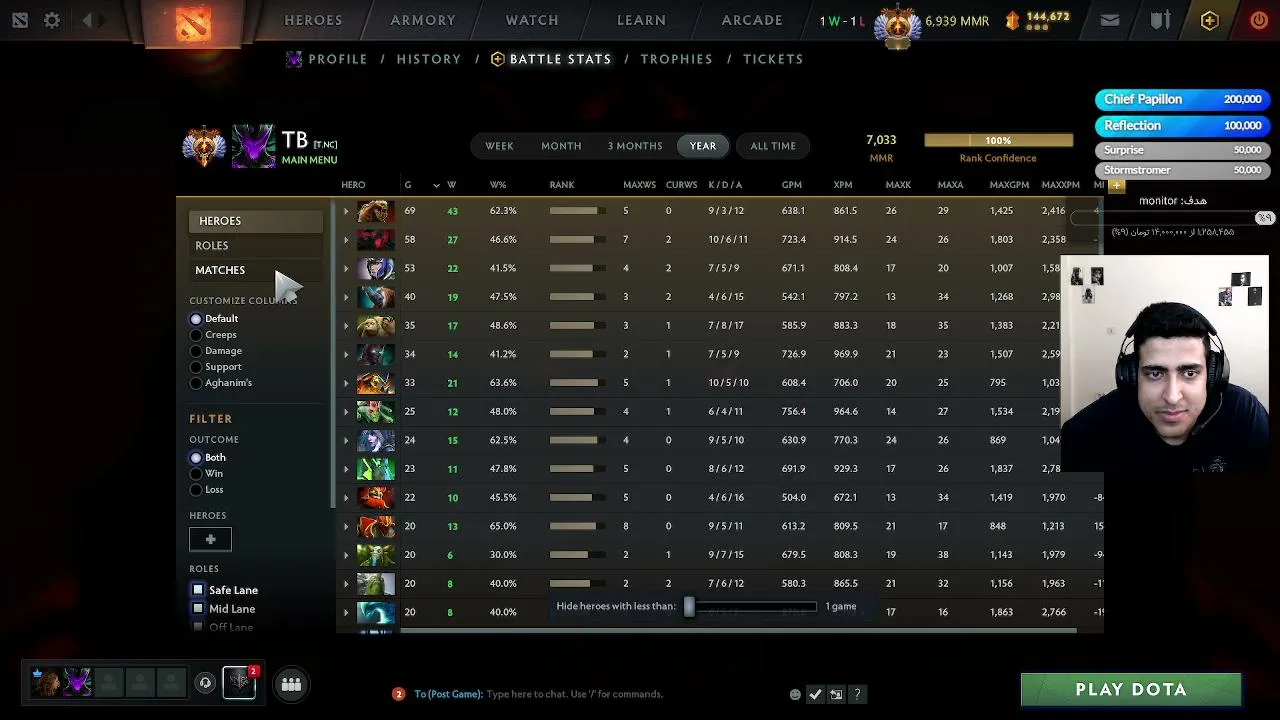Go back with the left arrow icon
The width and height of the screenshot is (1280, 720).
click(88, 20)
